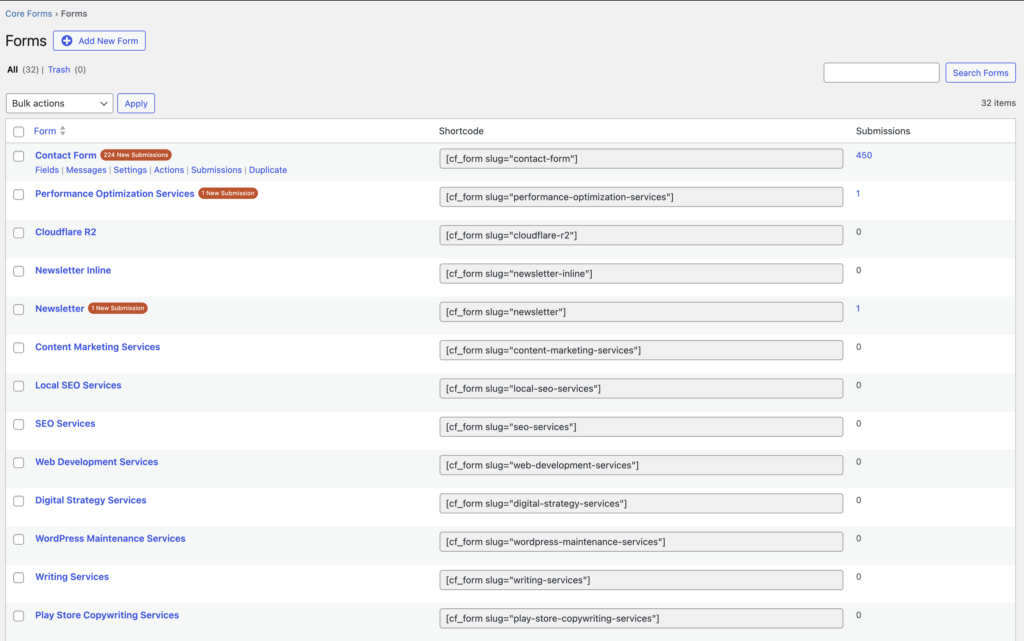This screenshot has height=641, width=1024.
Task: Click the plus icon on Add New Form
Action: coord(67,40)
